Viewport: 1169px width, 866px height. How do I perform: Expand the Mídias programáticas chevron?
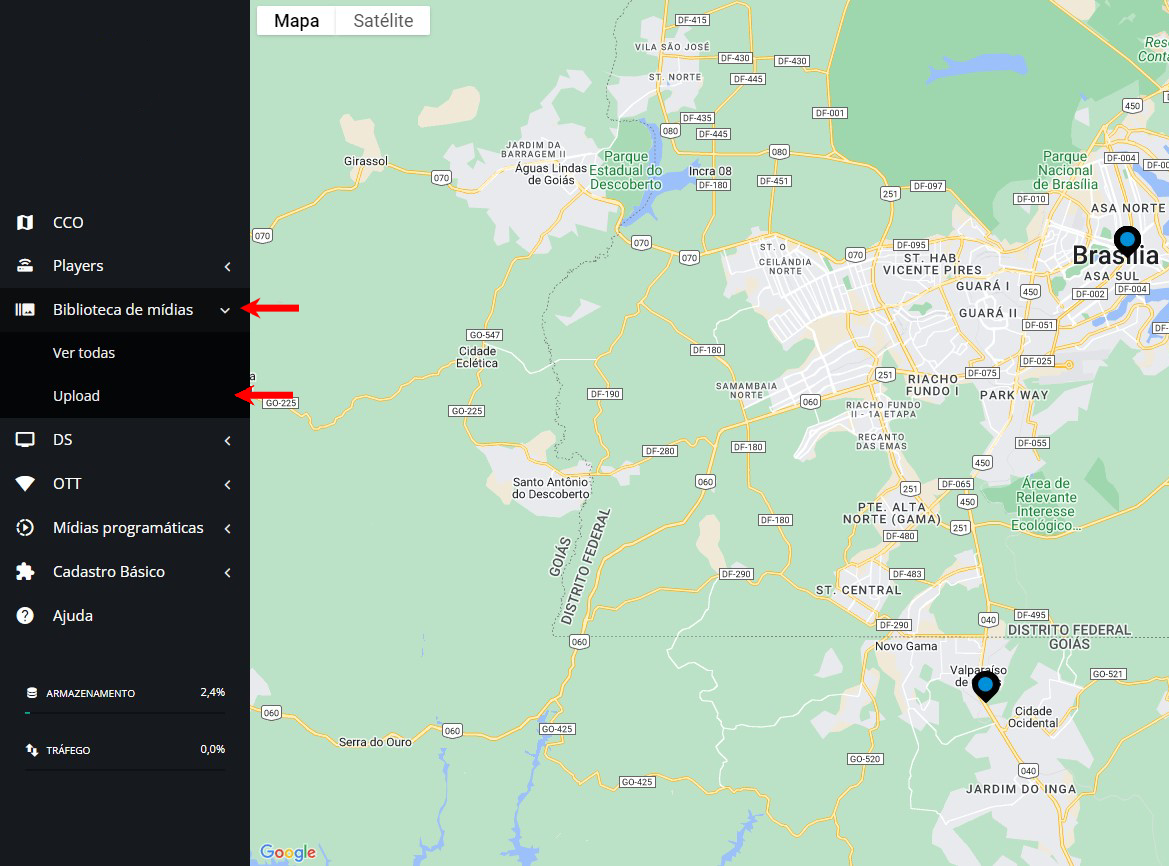click(227, 528)
